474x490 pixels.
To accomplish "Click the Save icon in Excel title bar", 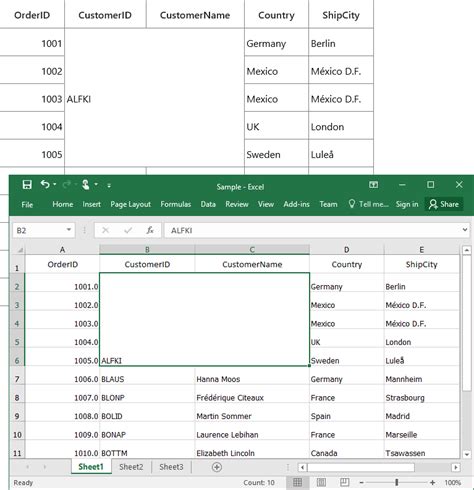I will 27,185.
